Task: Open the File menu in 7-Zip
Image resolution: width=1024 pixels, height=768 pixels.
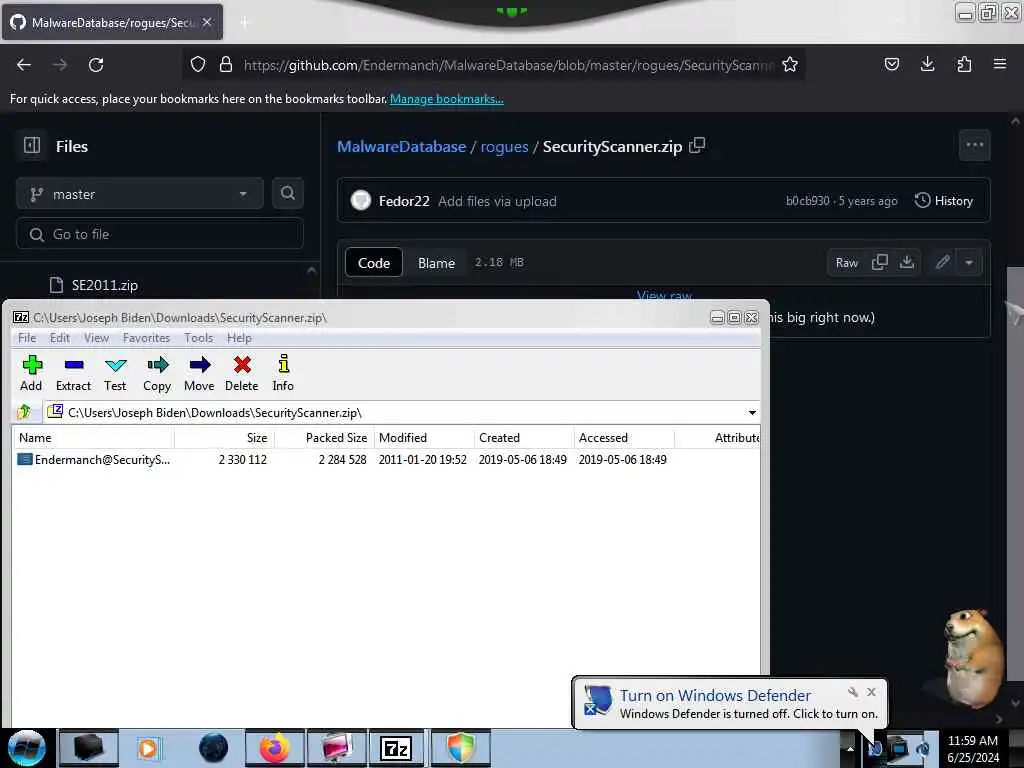Action: click(27, 338)
